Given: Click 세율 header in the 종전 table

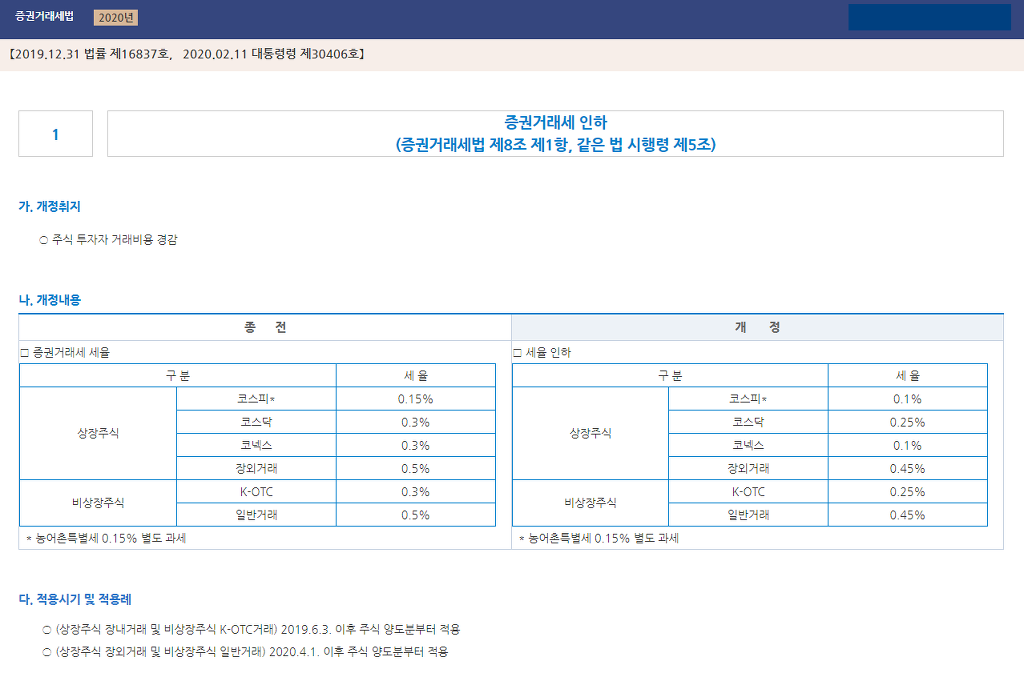Looking at the screenshot, I should coord(416,376).
